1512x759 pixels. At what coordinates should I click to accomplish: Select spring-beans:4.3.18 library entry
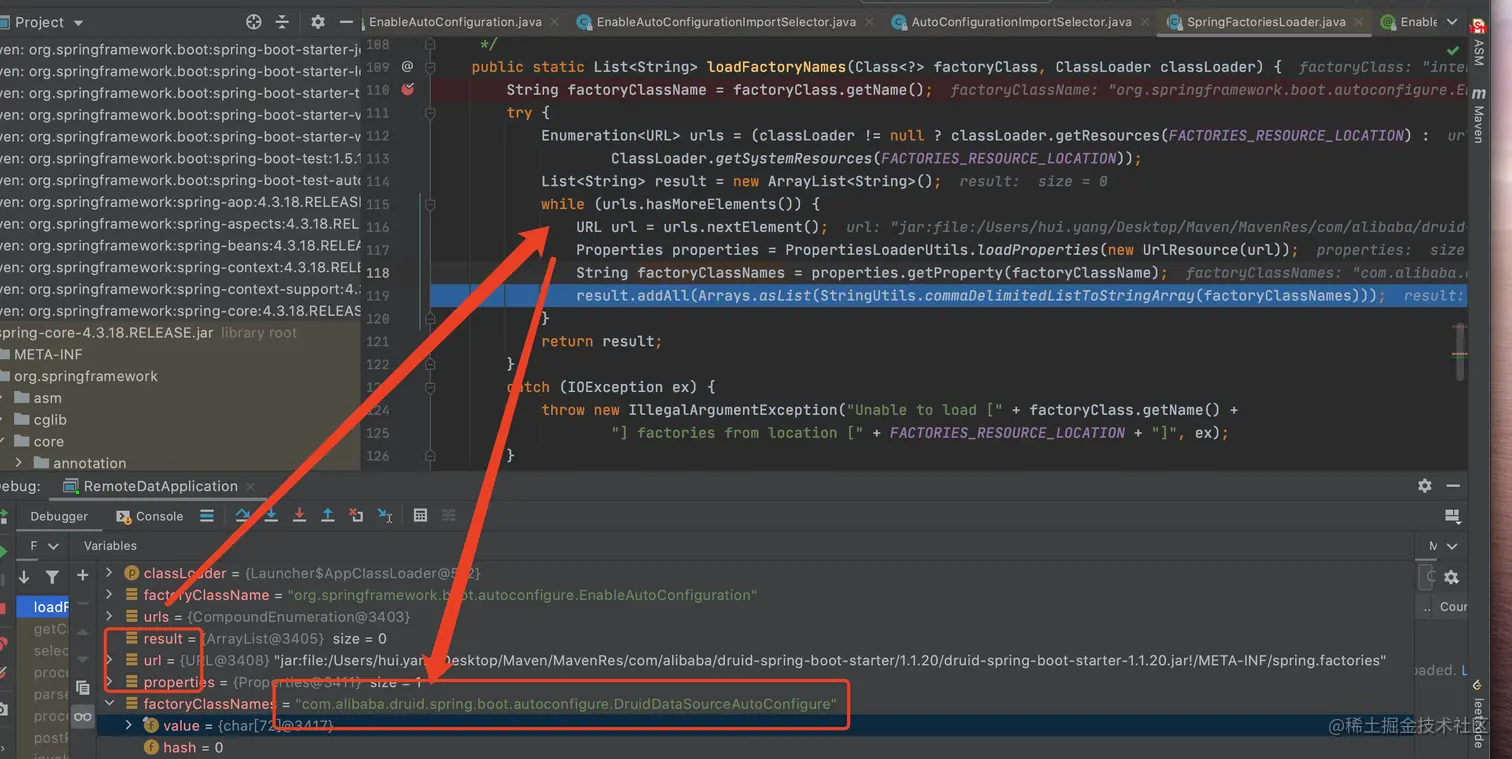pos(180,245)
